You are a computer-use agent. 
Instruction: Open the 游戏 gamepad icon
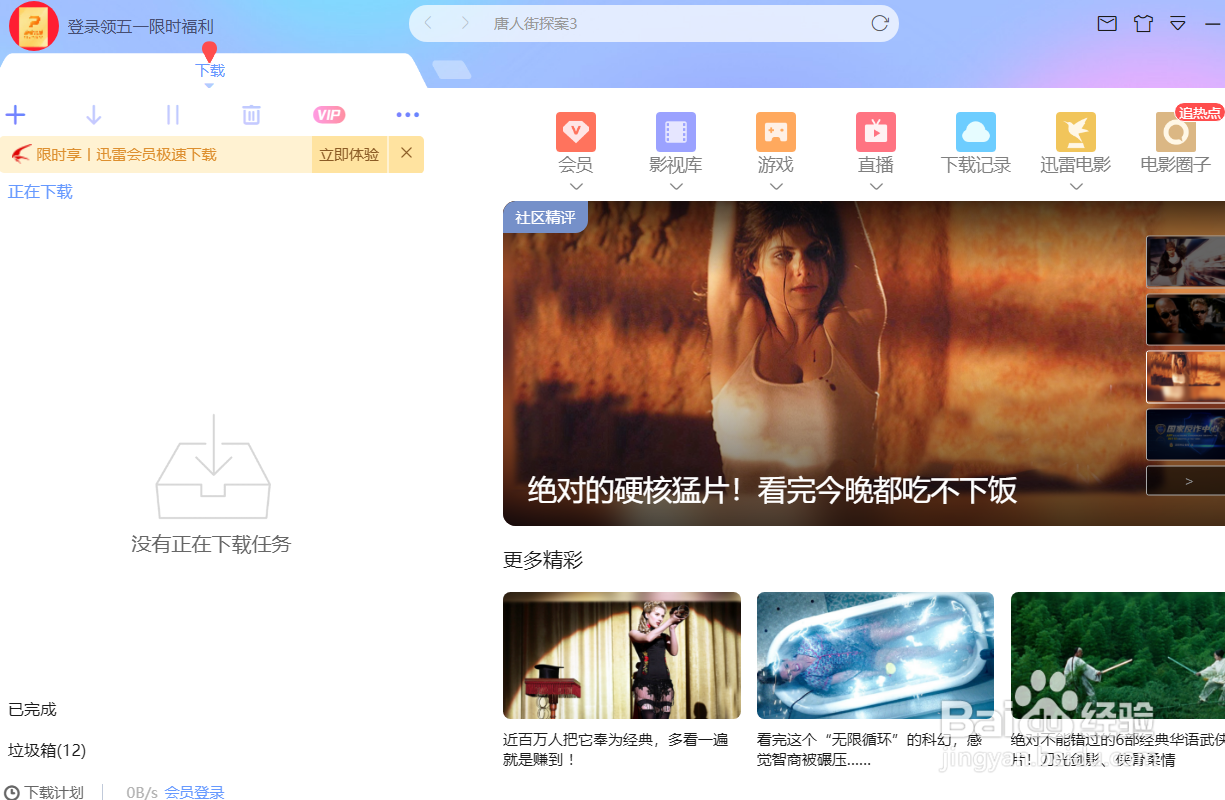(776, 132)
